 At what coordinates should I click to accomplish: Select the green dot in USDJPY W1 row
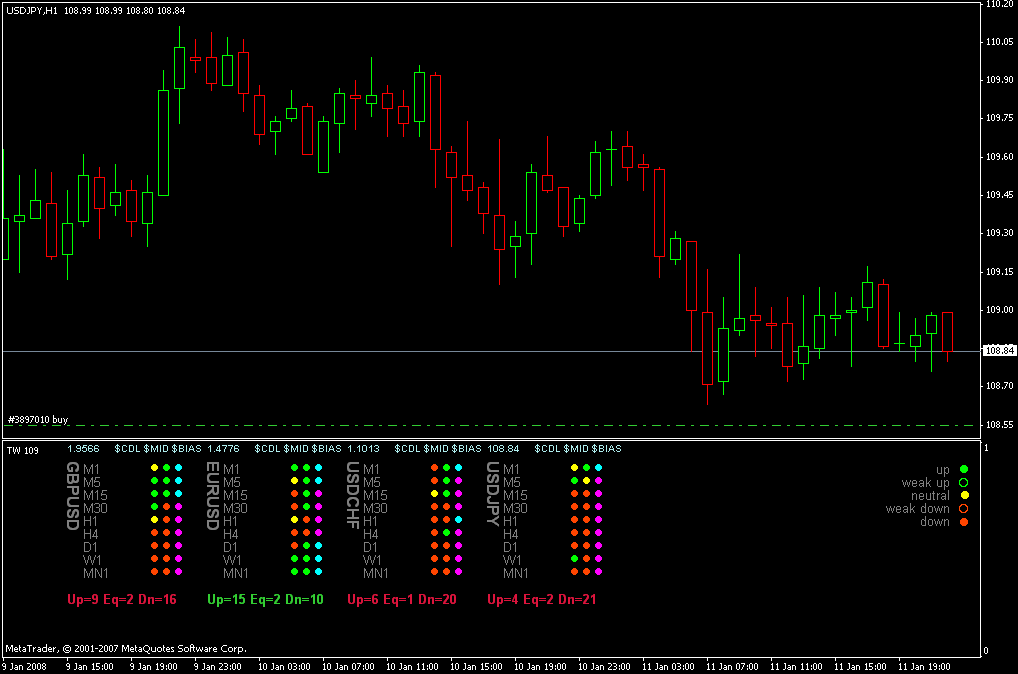click(574, 559)
